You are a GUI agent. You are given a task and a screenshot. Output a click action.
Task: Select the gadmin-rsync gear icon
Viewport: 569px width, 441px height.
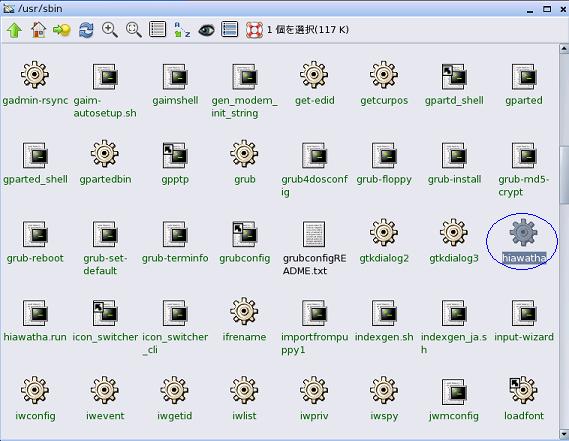pyautogui.click(x=35, y=84)
